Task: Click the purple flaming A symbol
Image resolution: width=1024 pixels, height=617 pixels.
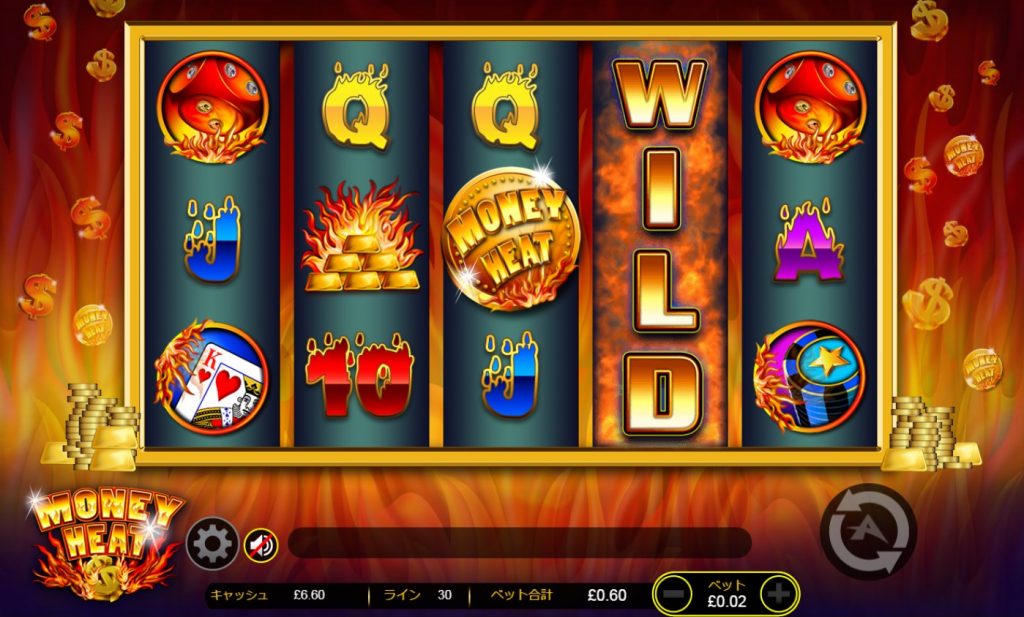Action: click(810, 241)
